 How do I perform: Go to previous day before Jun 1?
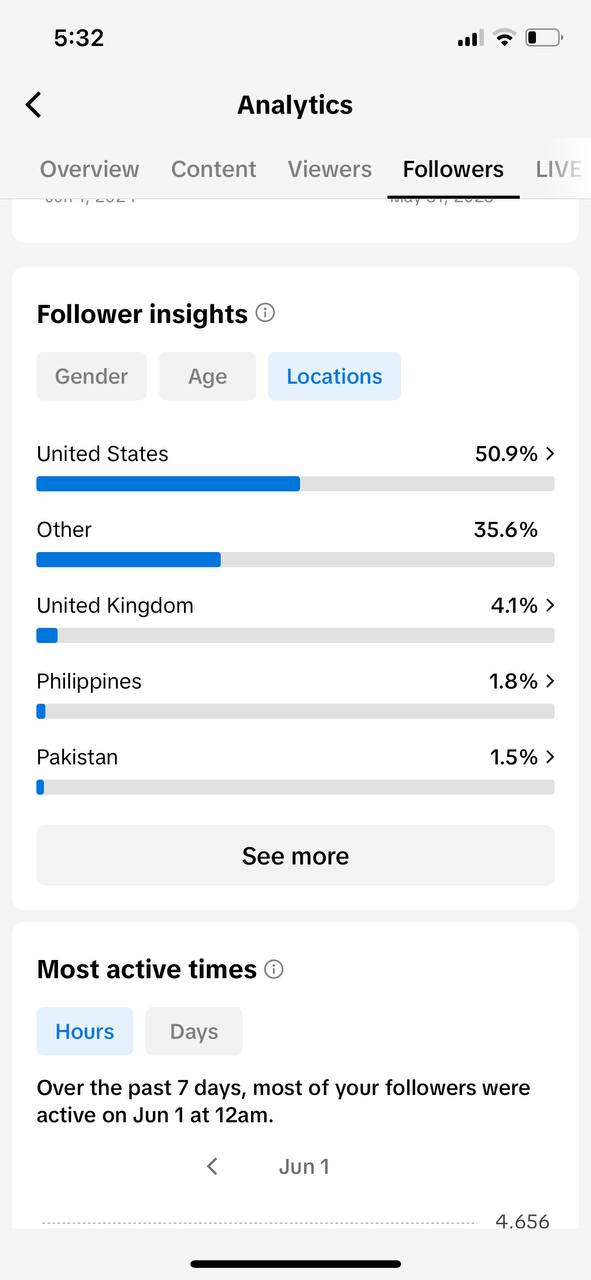pos(212,1166)
